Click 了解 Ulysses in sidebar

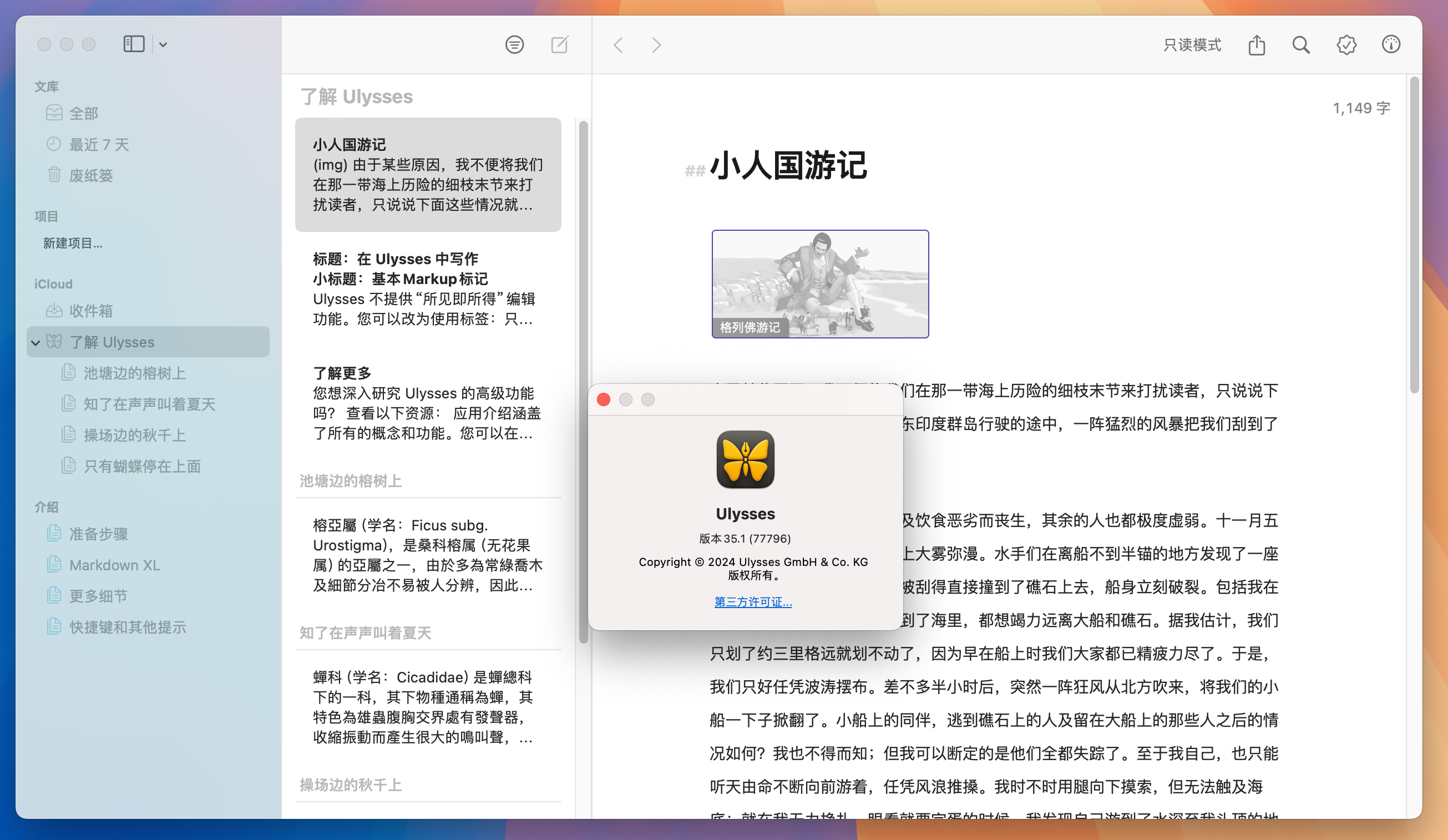point(113,342)
